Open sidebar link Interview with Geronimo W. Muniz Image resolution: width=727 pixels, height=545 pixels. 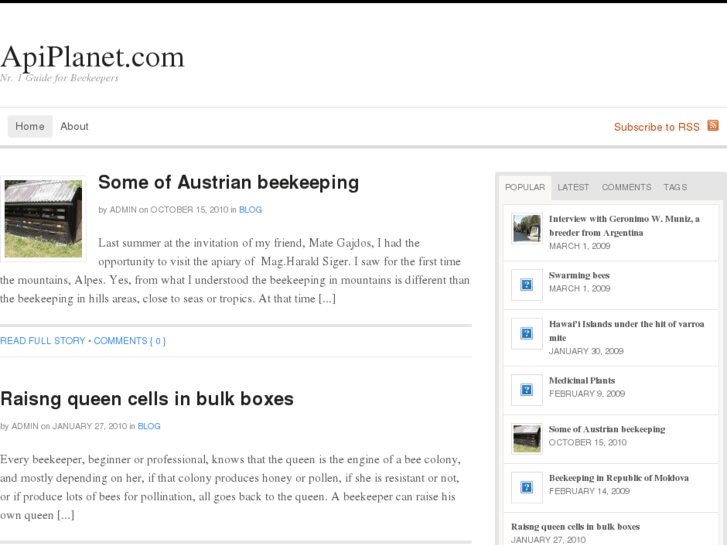[x=624, y=226]
